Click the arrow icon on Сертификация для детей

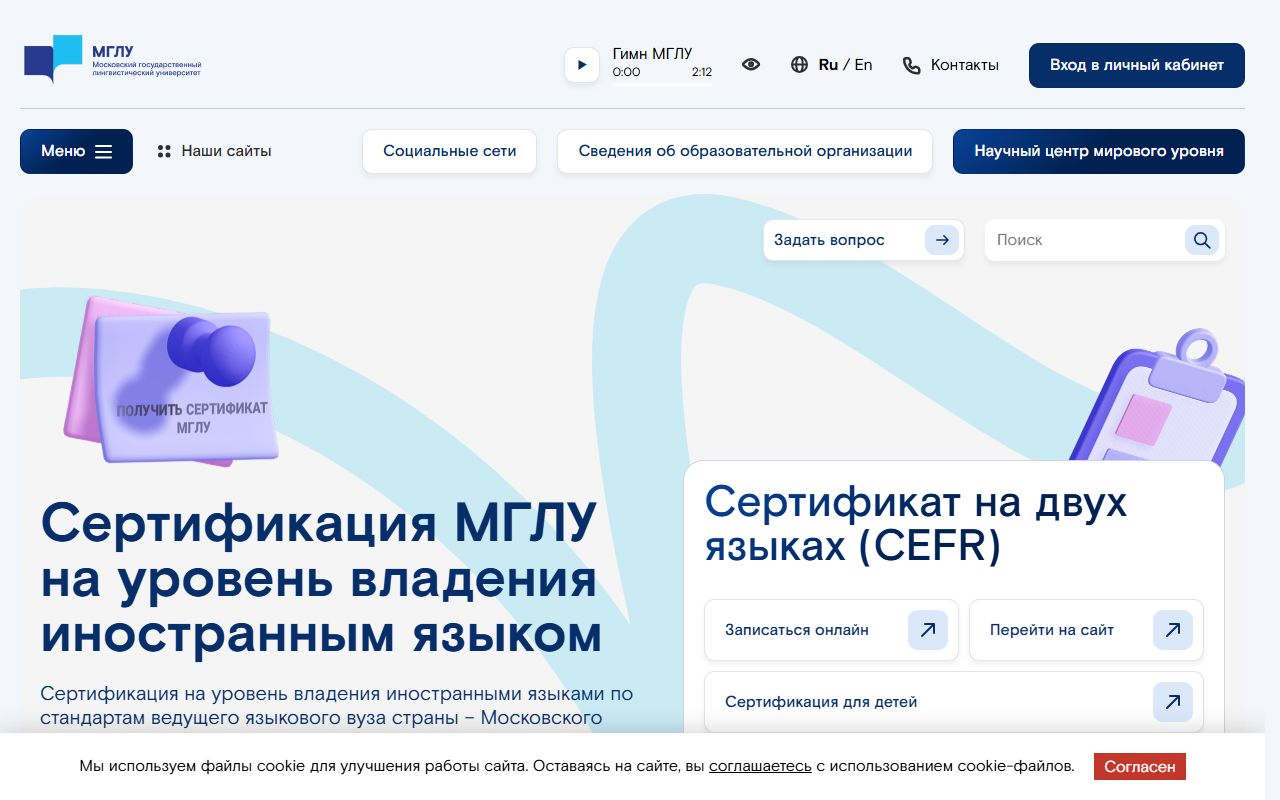click(1173, 702)
